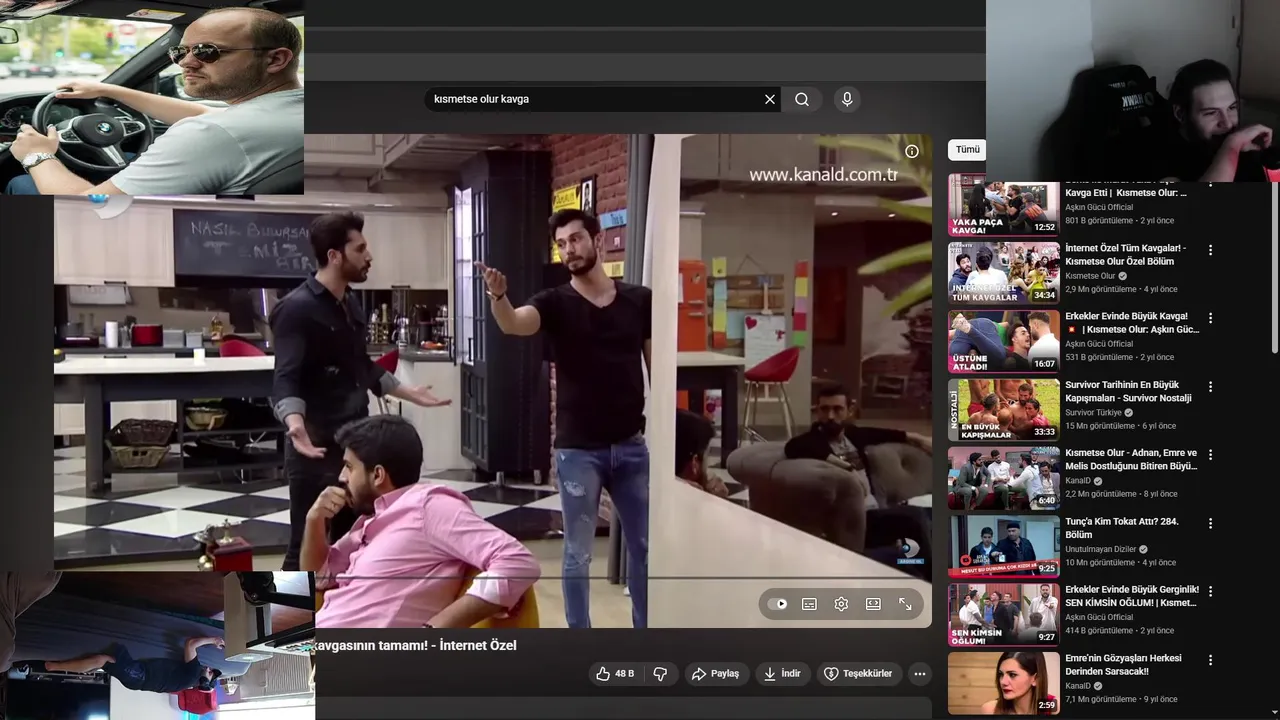The height and width of the screenshot is (720, 1280).
Task: Toggle subtitles in the video player
Action: tap(809, 604)
